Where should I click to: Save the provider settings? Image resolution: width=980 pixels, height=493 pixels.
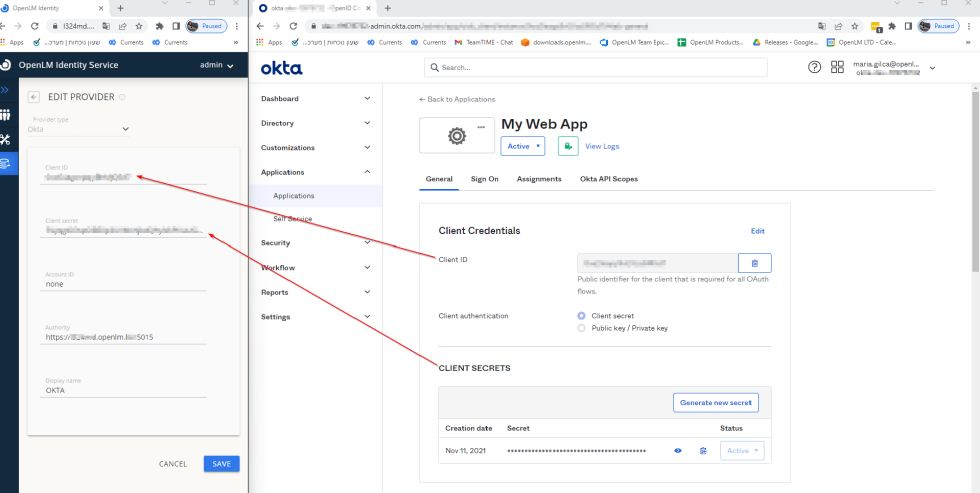click(x=221, y=464)
